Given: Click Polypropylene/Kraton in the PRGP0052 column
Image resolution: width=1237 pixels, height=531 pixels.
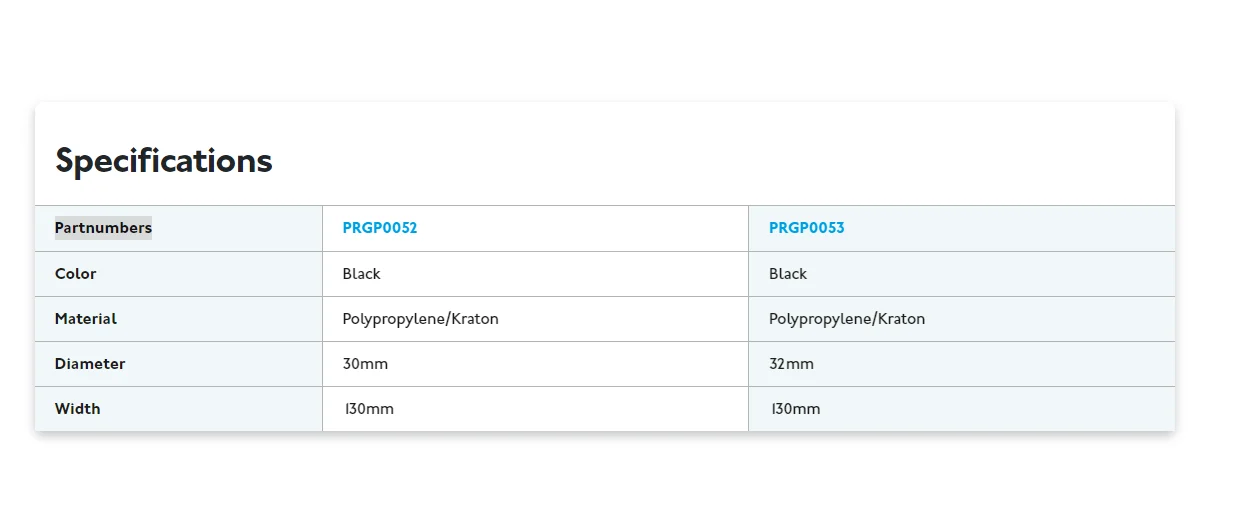Looking at the screenshot, I should [x=420, y=319].
